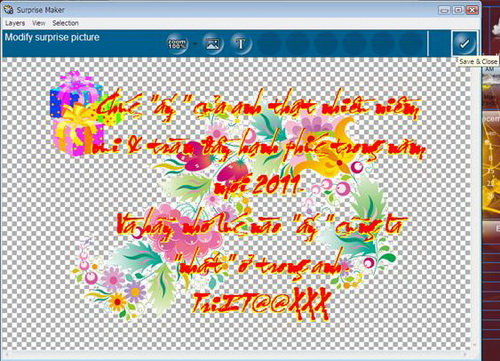
Task: Click the vertical scrollbar beside canvas
Action: [x=475, y=203]
